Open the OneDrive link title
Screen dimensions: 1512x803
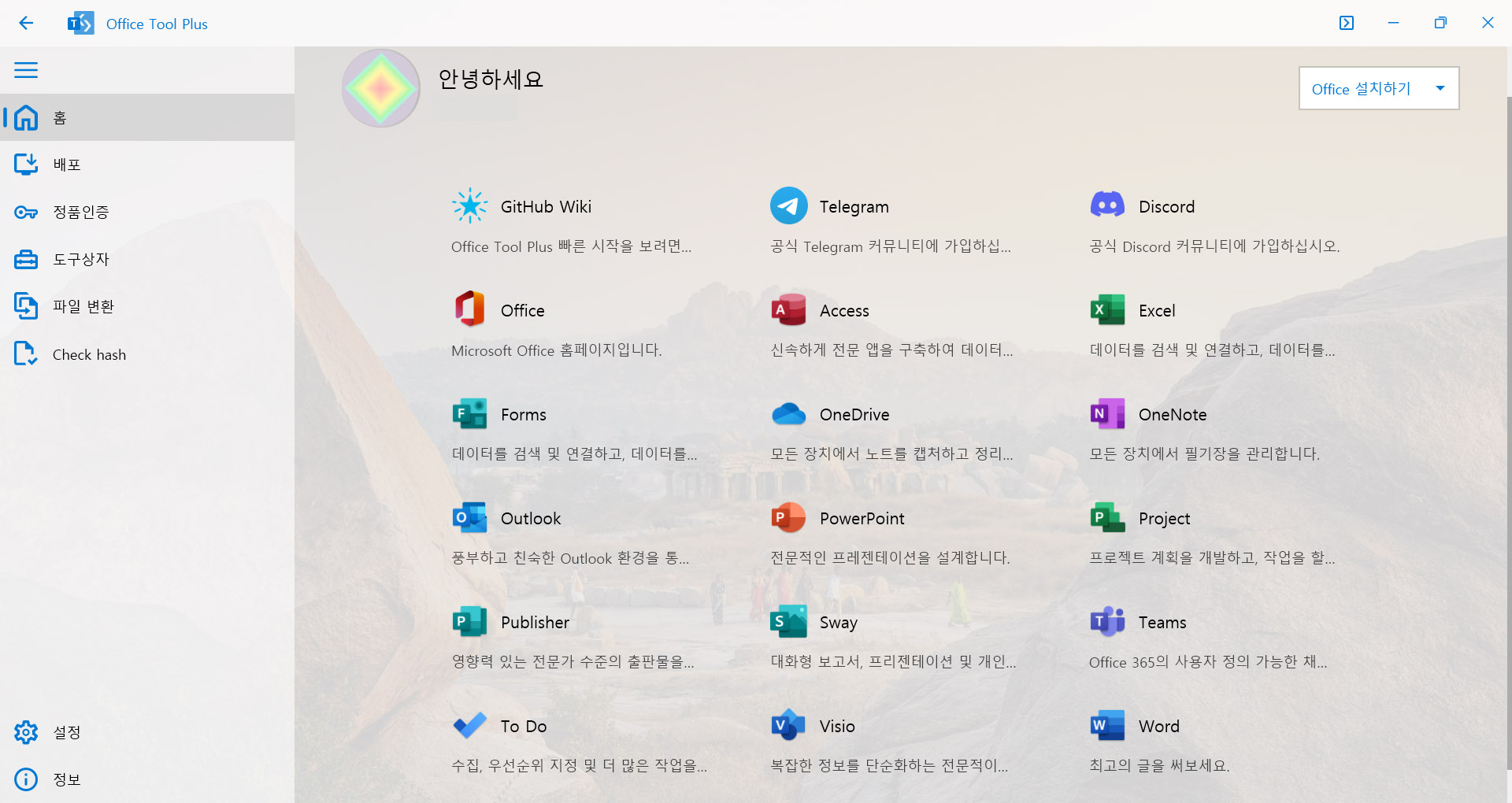coord(854,414)
